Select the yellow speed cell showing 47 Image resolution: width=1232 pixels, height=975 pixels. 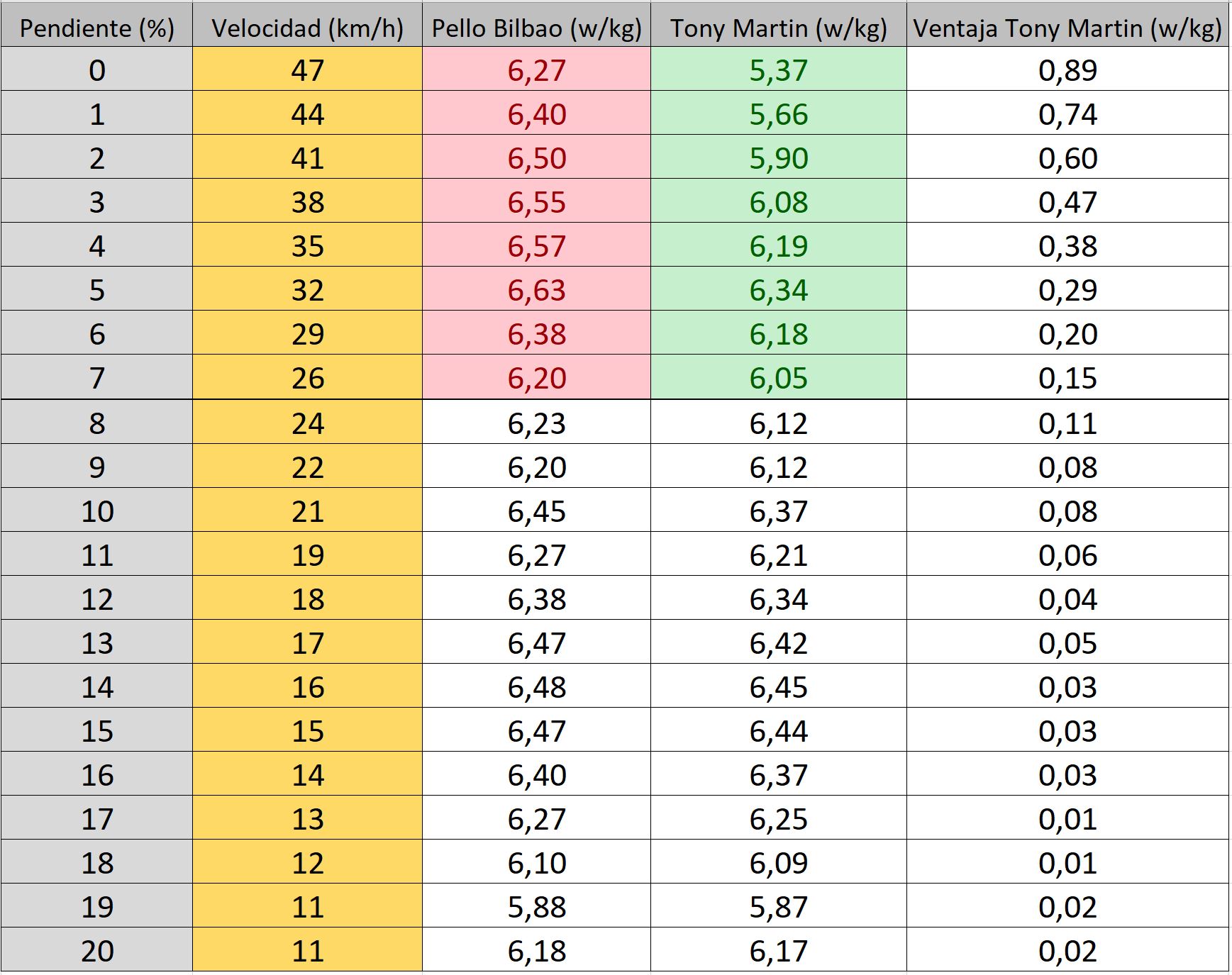coord(307,70)
